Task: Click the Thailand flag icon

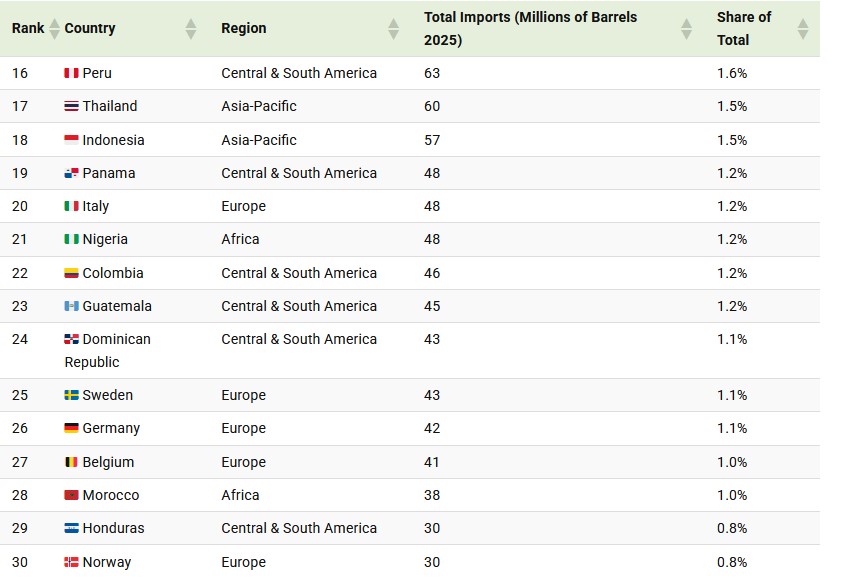Action: click(71, 106)
